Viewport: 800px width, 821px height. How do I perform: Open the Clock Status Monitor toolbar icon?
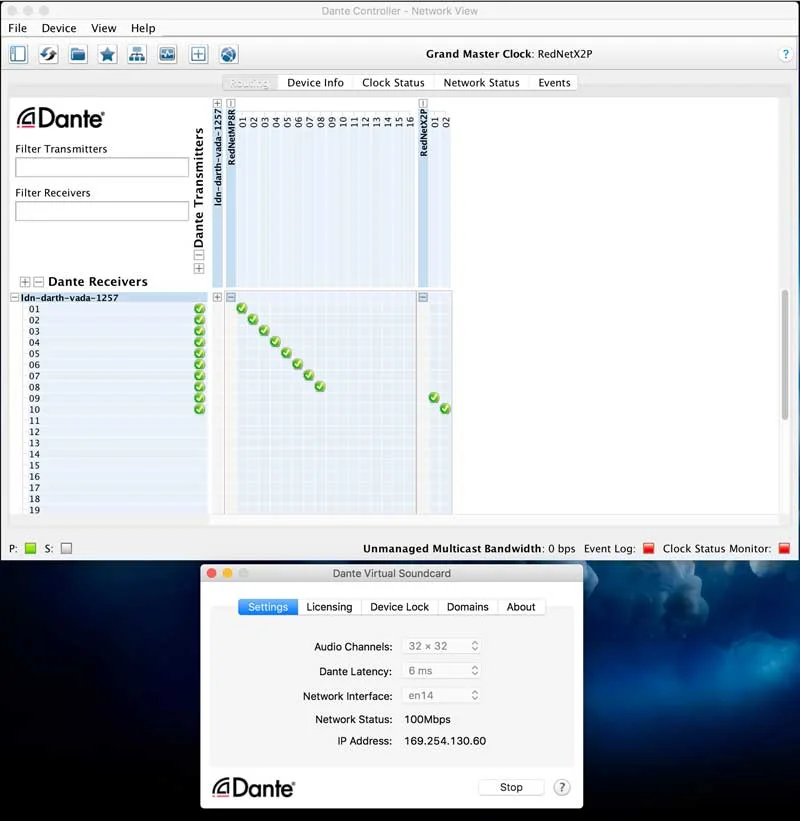pyautogui.click(x=167, y=54)
